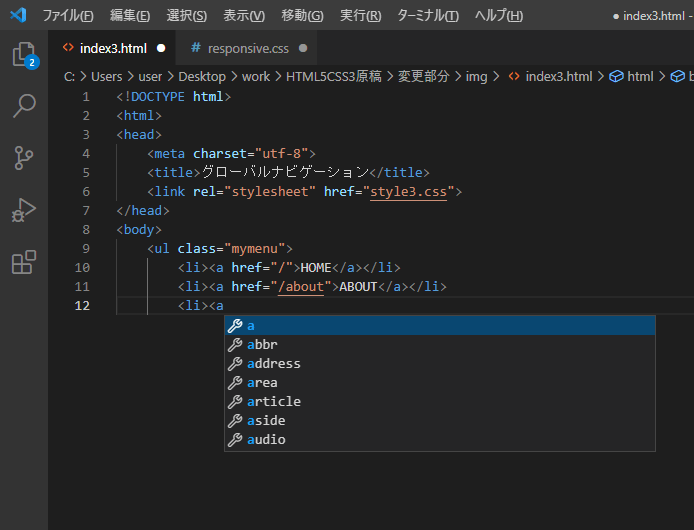The width and height of the screenshot is (694, 530).
Task: Open the ファイル(F) menu
Action: tap(68, 16)
